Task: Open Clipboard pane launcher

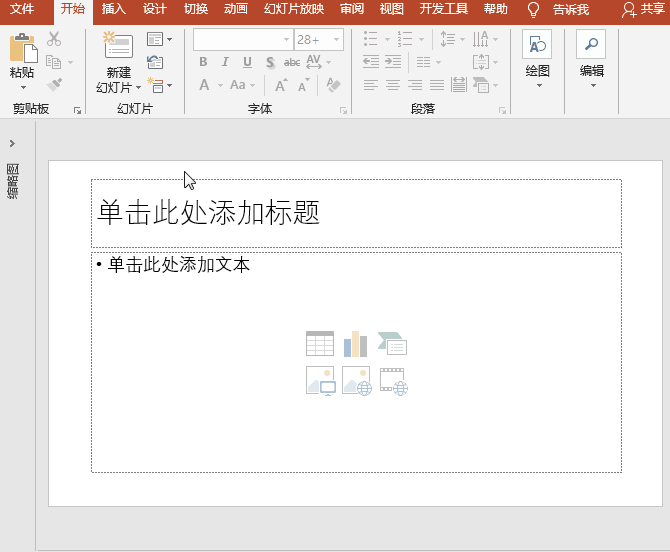Action: point(77,111)
